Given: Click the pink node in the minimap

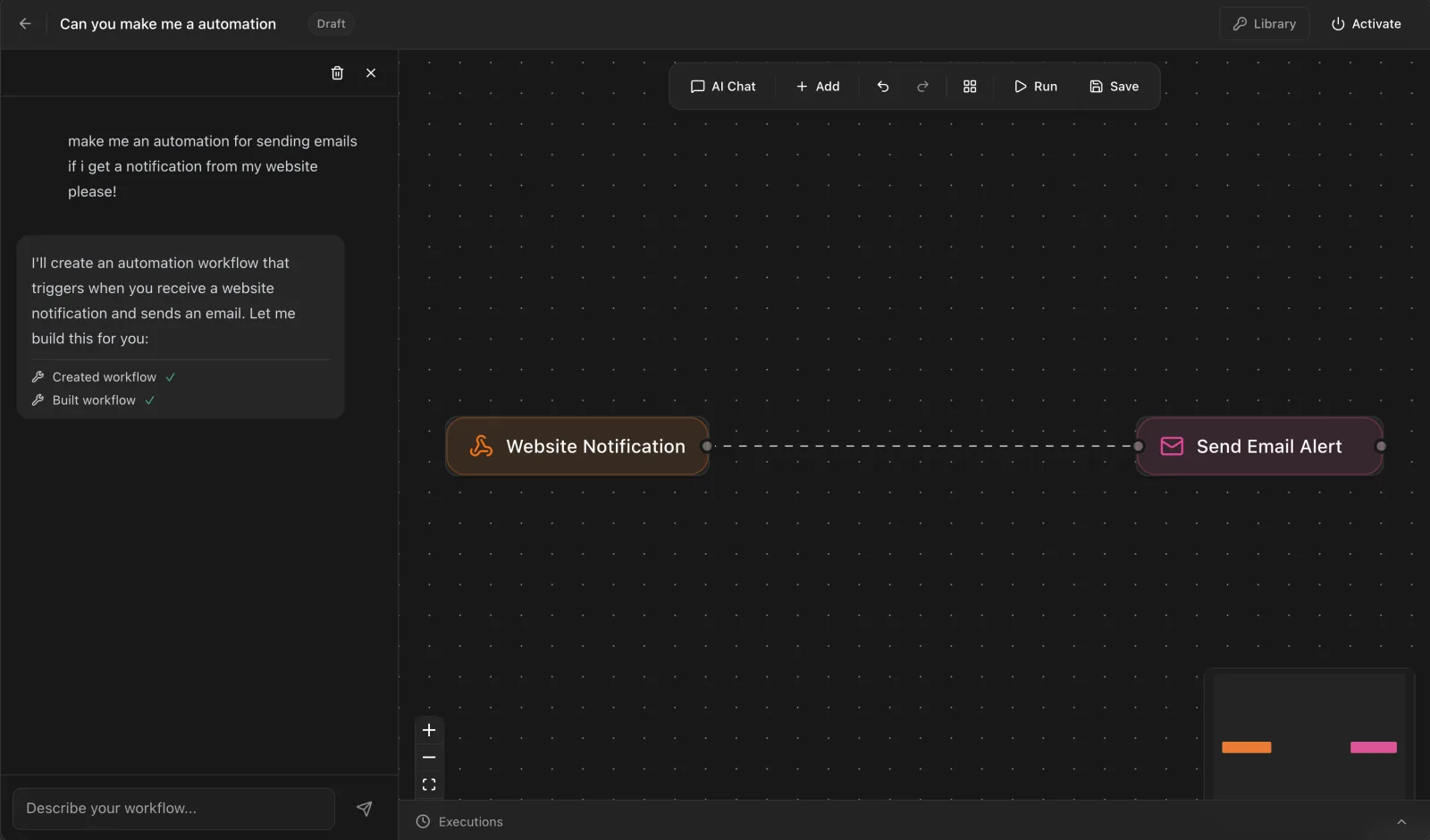Looking at the screenshot, I should click(x=1374, y=747).
